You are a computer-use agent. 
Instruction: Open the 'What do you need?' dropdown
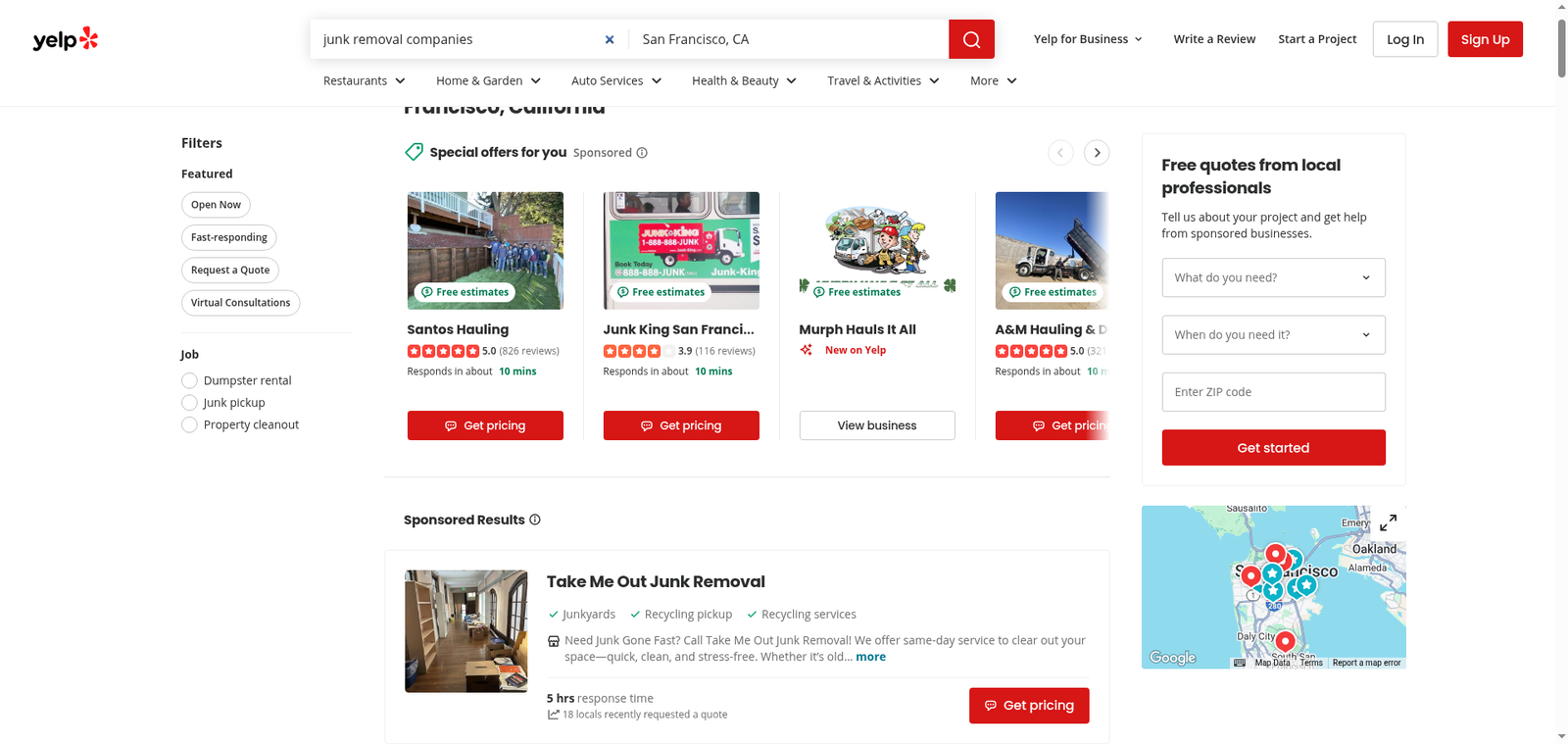[1273, 277]
